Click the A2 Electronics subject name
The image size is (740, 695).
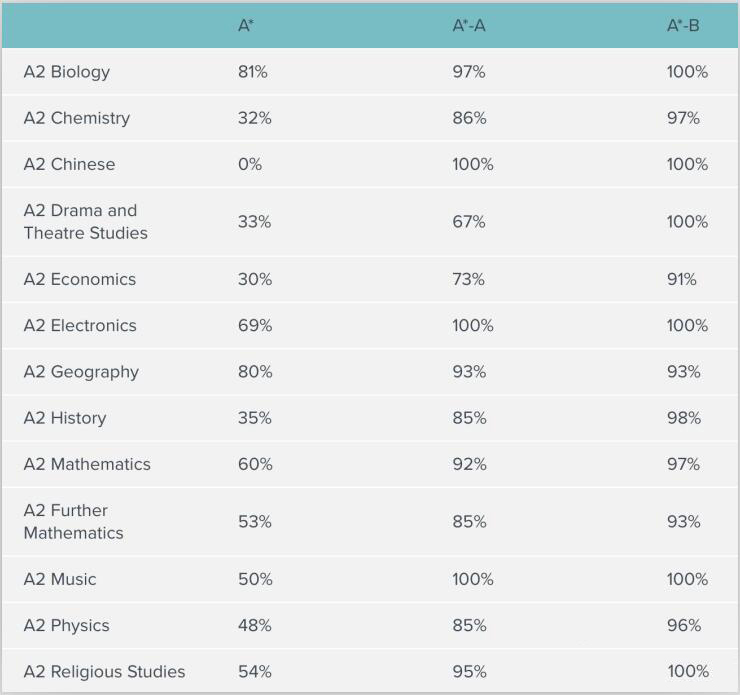80,325
